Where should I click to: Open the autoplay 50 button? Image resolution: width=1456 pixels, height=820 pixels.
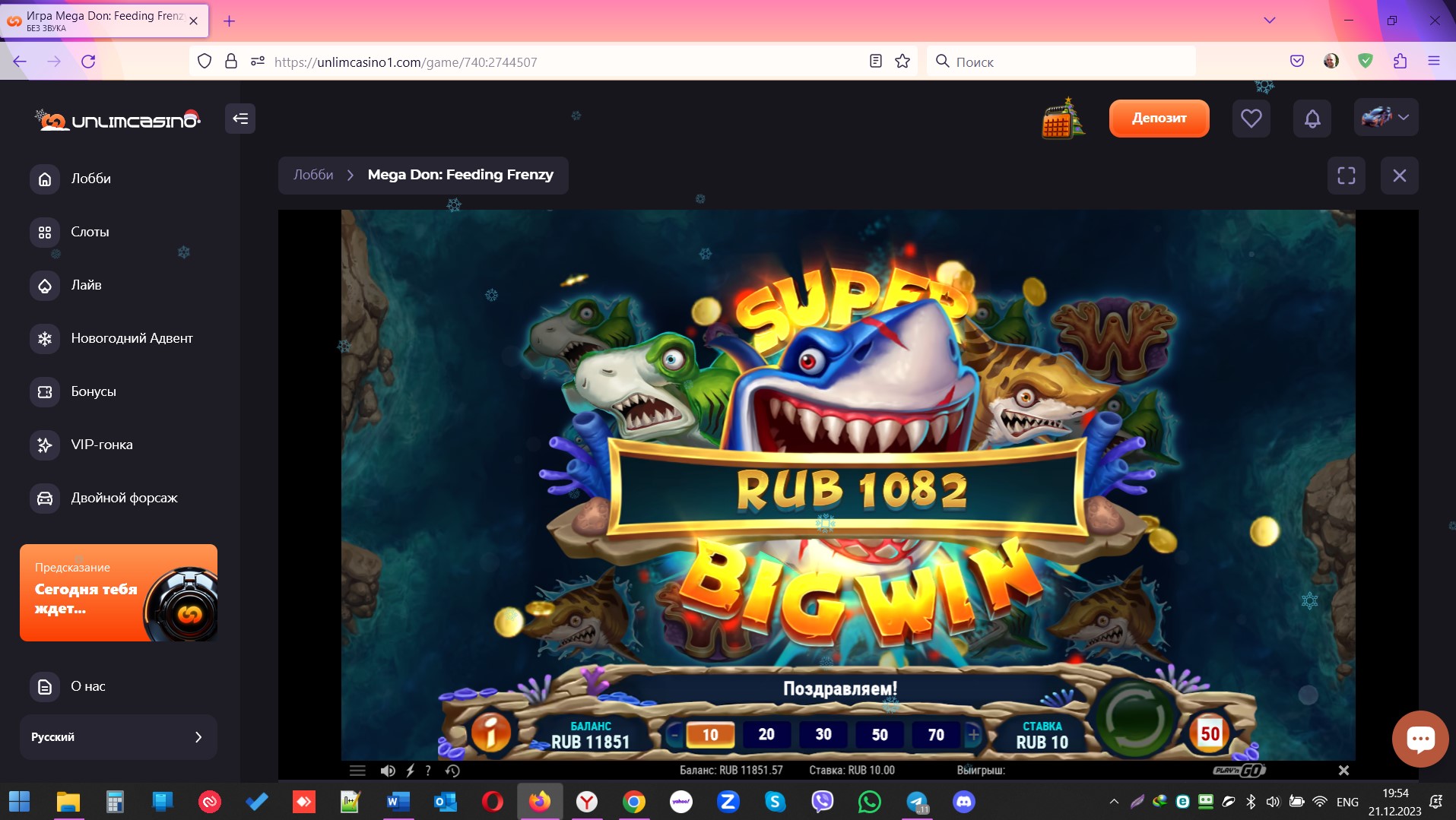click(1209, 733)
